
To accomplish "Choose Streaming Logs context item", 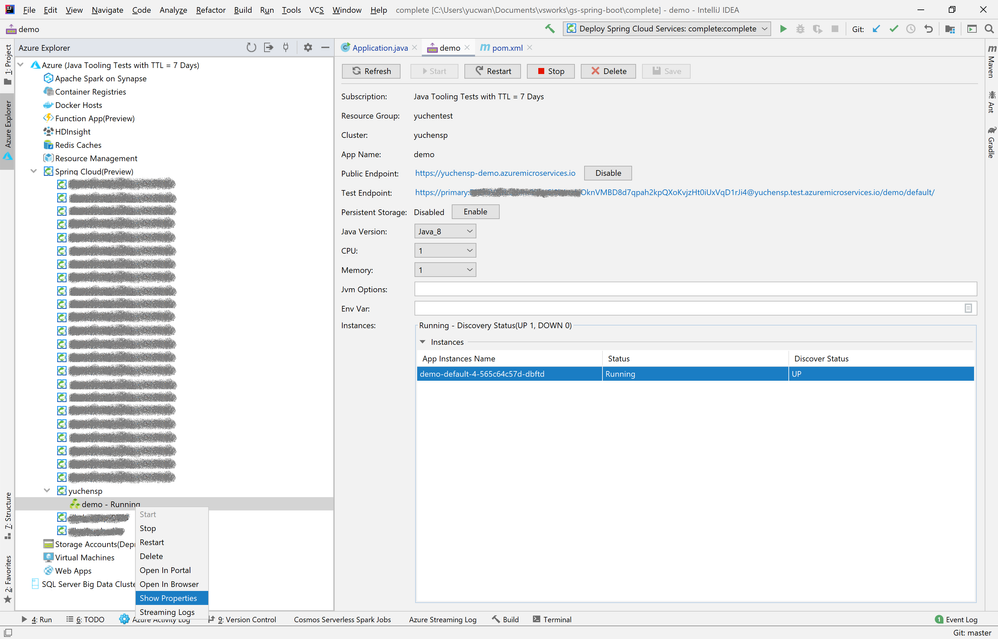I will (172, 612).
